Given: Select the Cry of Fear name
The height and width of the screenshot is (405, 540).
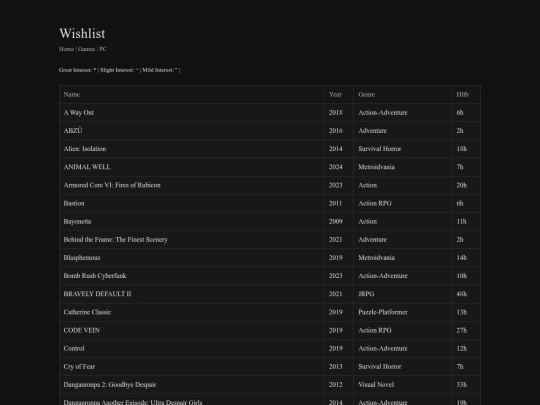Looking at the screenshot, I should [79, 366].
